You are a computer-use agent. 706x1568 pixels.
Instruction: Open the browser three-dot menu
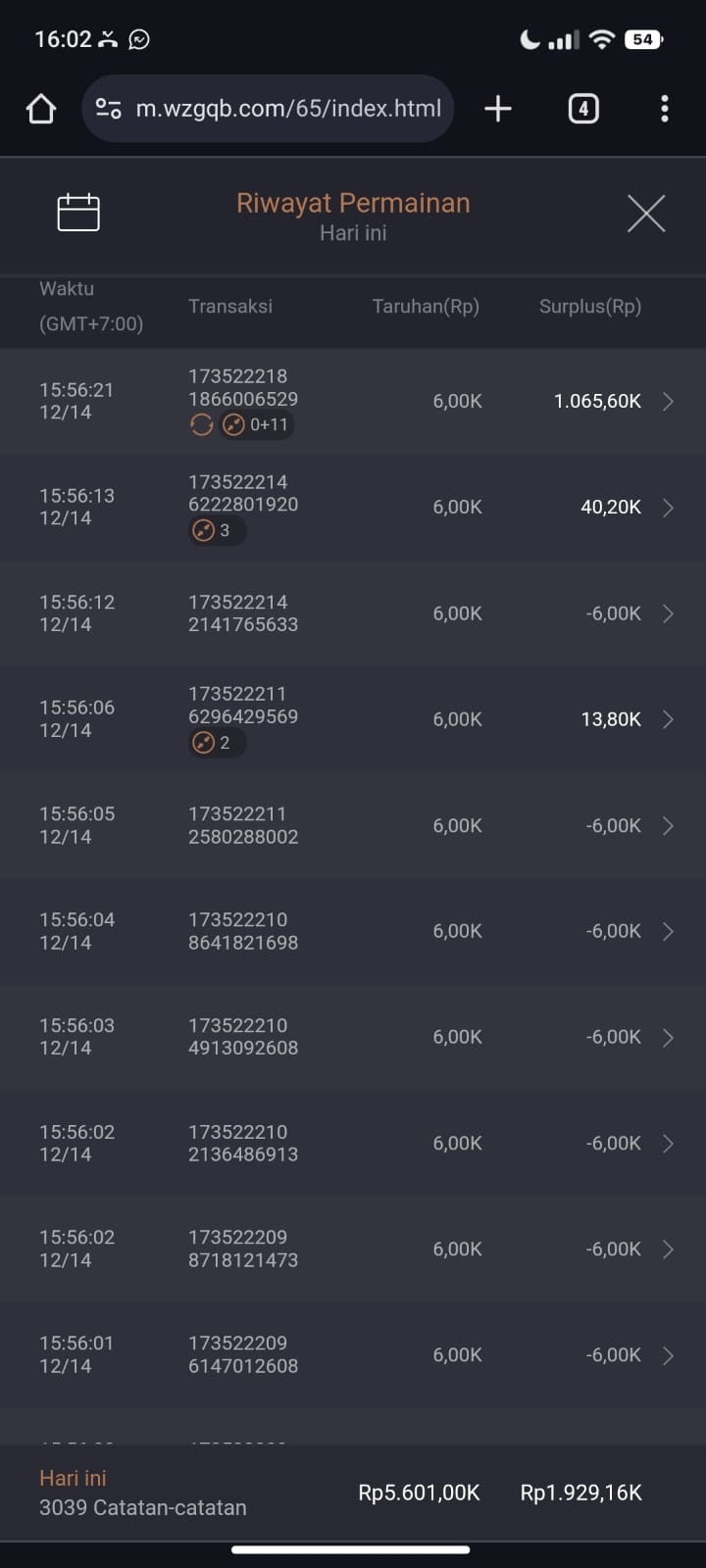tap(665, 109)
